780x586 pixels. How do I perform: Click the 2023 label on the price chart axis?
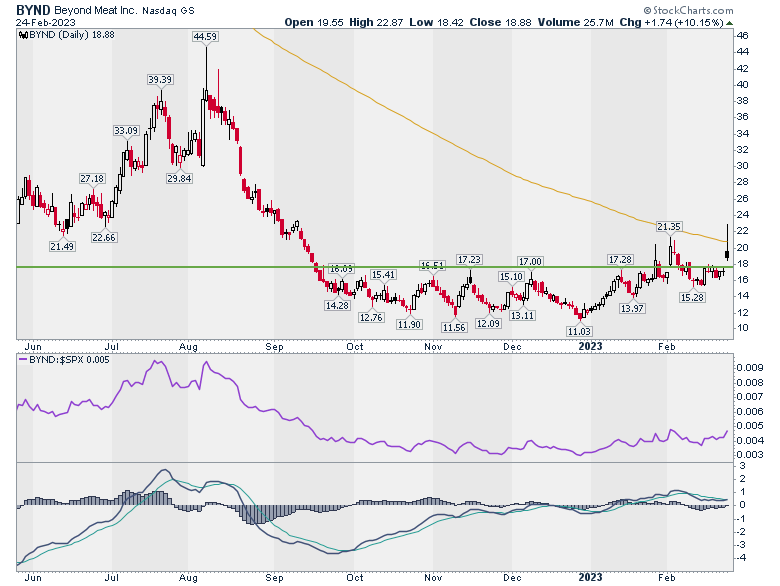(590, 346)
